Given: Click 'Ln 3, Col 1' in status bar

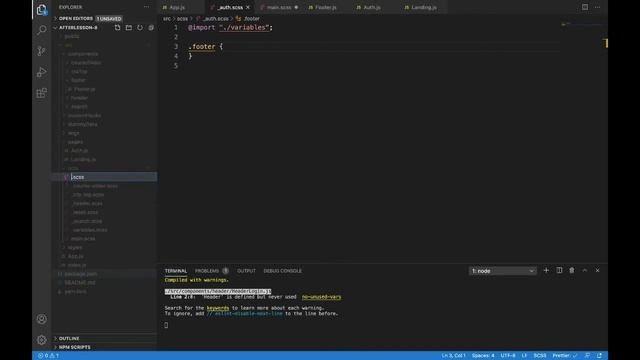Looking at the screenshot, I should coord(453,356).
